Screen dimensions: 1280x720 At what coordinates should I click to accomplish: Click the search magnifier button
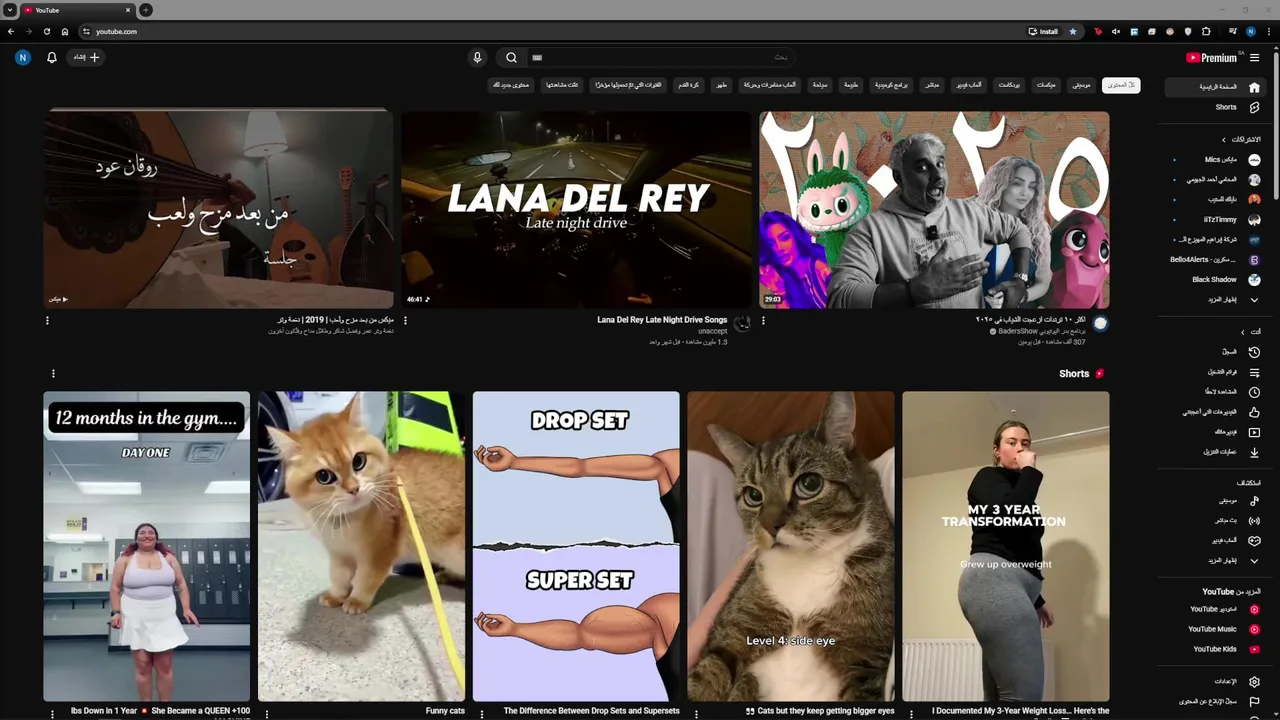[511, 58]
